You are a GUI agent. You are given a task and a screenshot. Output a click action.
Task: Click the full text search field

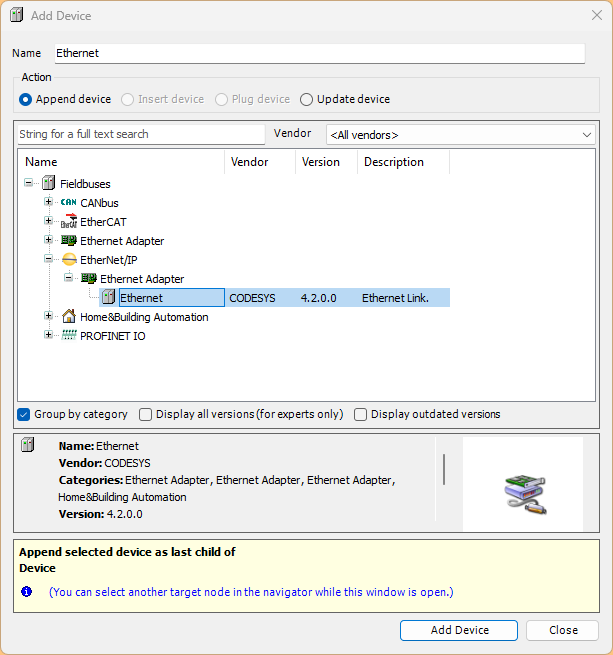pyautogui.click(x=141, y=135)
